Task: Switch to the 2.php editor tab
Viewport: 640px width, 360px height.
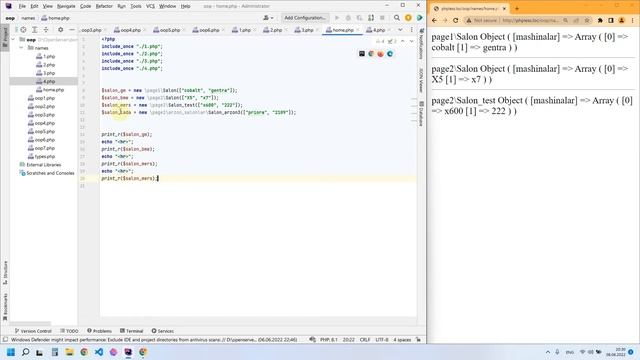Action: coord(276,30)
